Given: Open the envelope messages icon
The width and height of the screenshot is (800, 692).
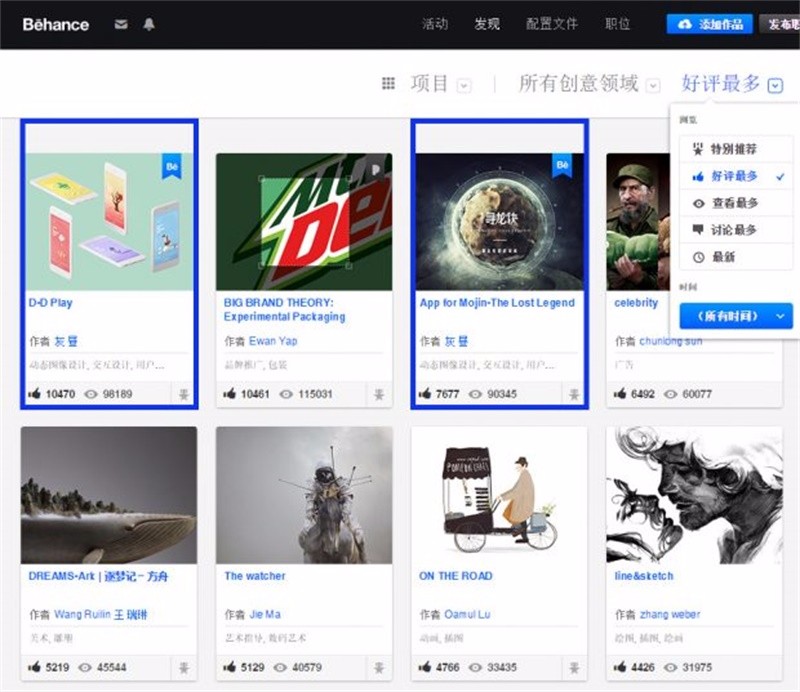Looking at the screenshot, I should [x=121, y=24].
